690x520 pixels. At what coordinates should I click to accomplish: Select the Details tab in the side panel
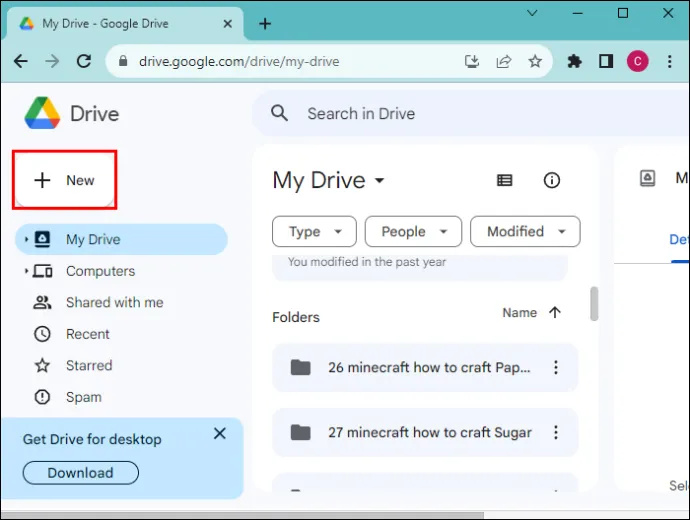[679, 240]
